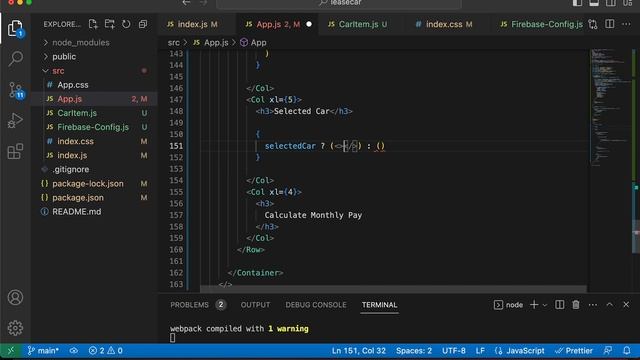Viewport: 640px width, 360px height.
Task: Click the Prettier status bar item
Action: tap(574, 351)
